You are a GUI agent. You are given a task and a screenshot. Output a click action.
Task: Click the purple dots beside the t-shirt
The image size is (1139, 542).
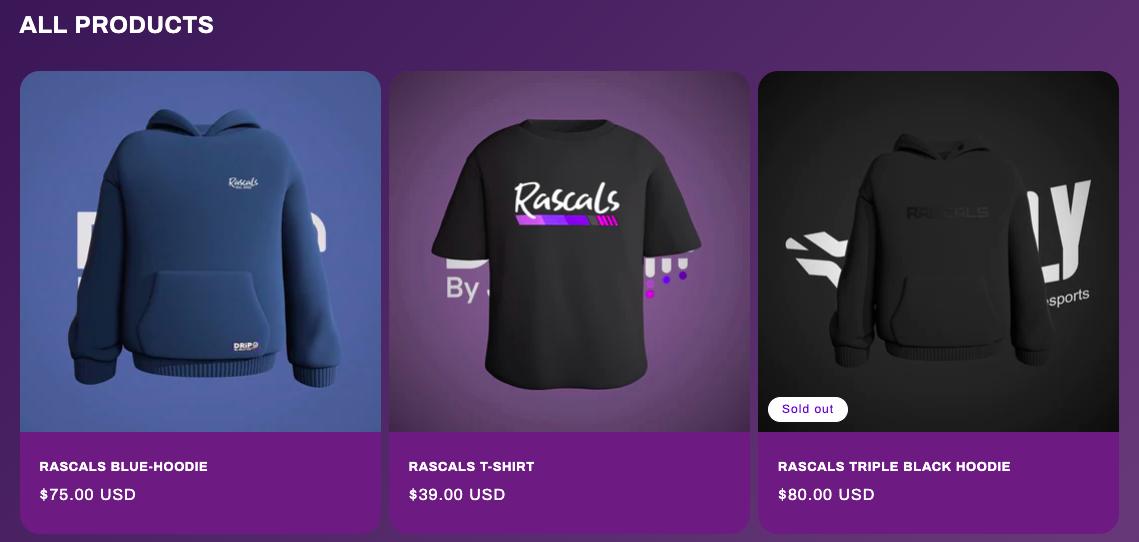click(666, 280)
